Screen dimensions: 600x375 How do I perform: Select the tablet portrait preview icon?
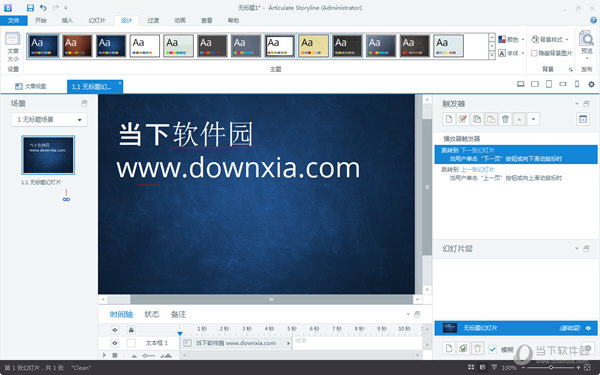[549, 84]
